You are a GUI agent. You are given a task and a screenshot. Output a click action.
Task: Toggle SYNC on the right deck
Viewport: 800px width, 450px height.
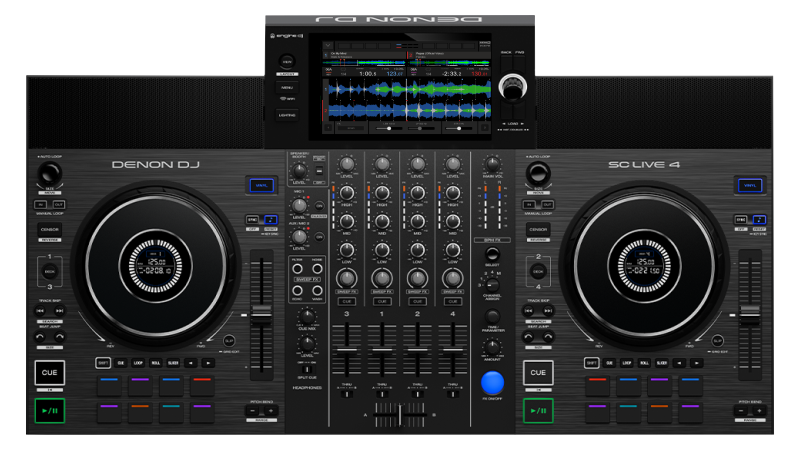tap(741, 219)
